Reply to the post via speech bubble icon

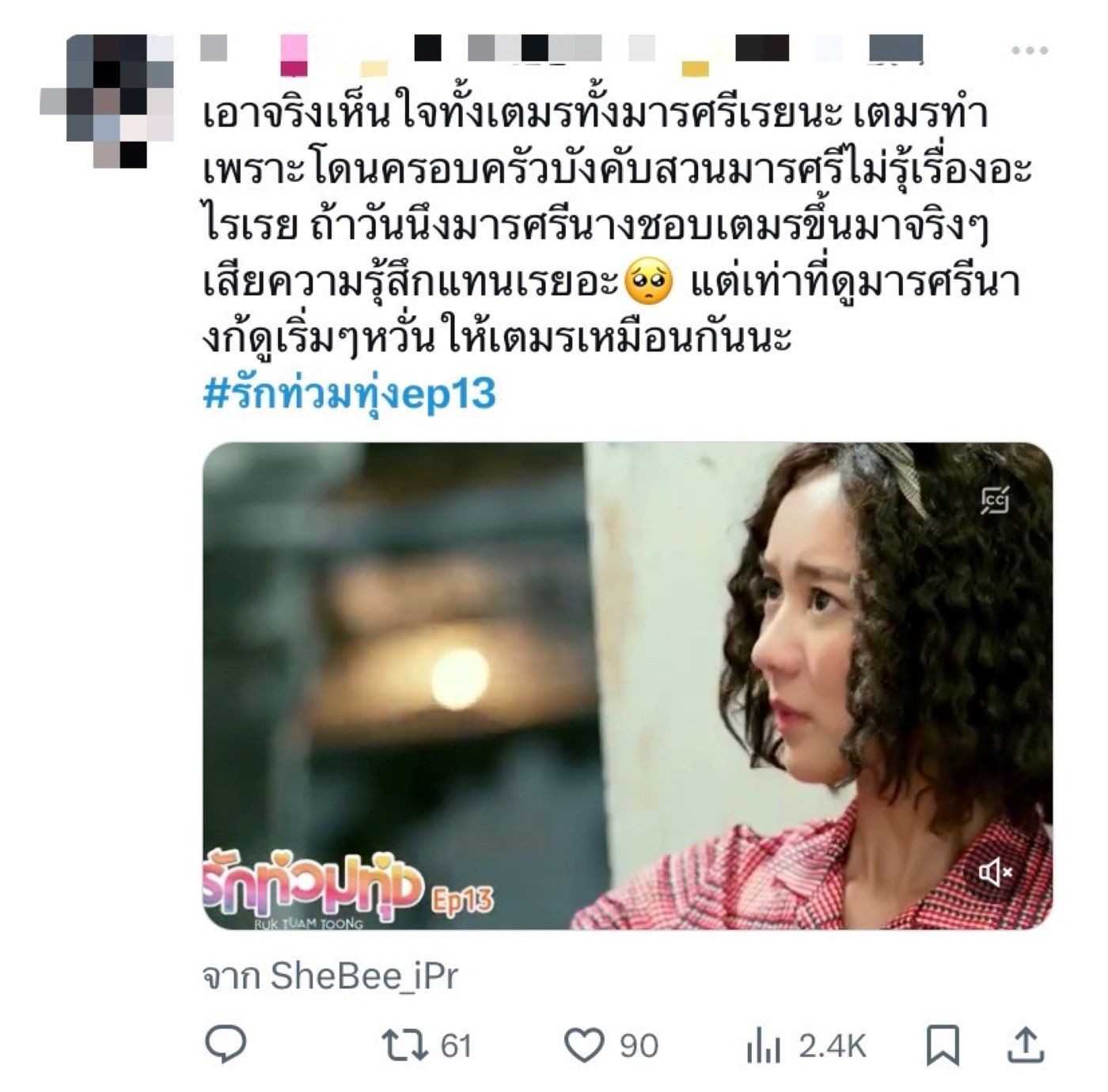pyautogui.click(x=226, y=1045)
